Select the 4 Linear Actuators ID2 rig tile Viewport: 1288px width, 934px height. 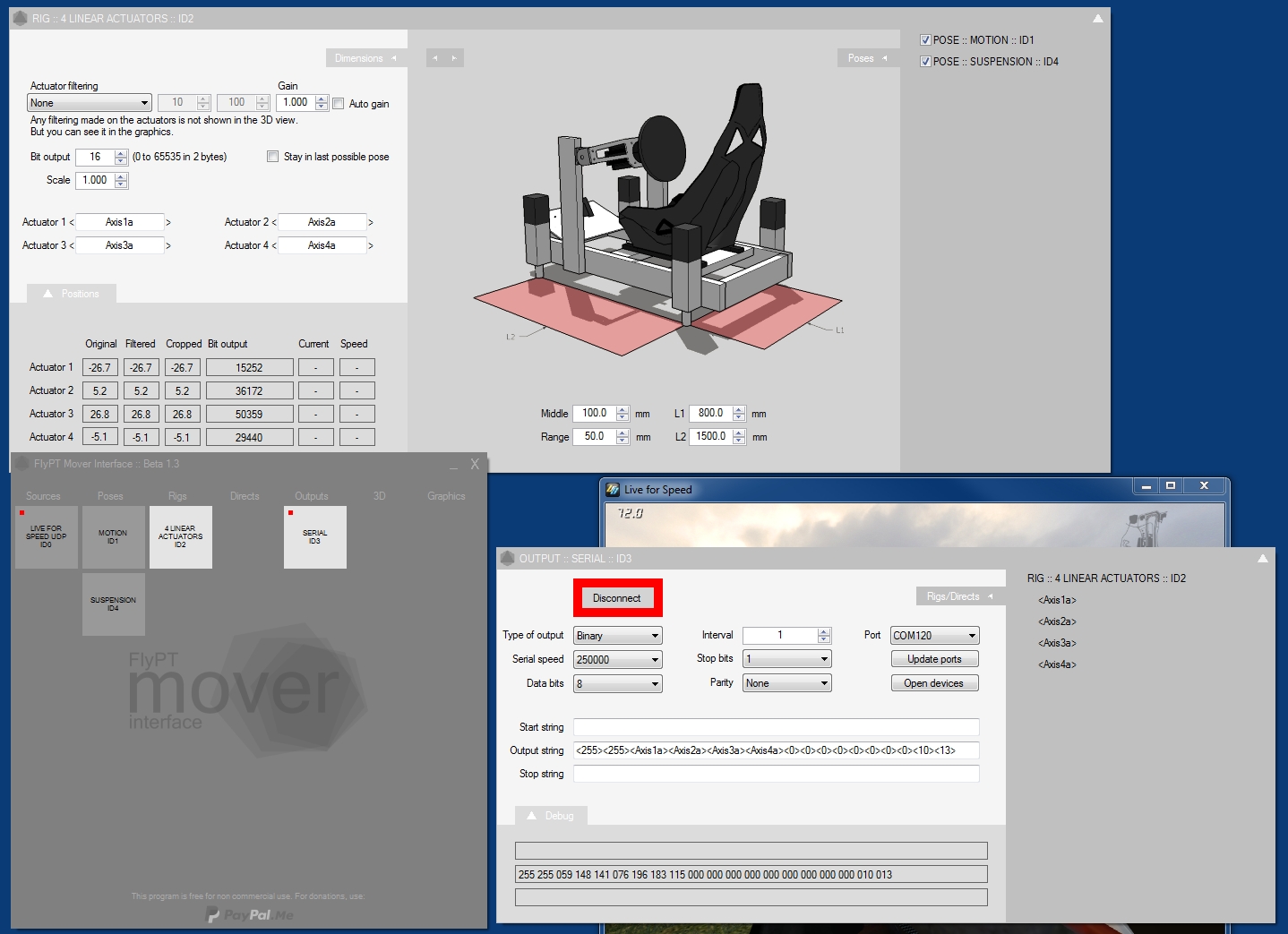click(181, 537)
